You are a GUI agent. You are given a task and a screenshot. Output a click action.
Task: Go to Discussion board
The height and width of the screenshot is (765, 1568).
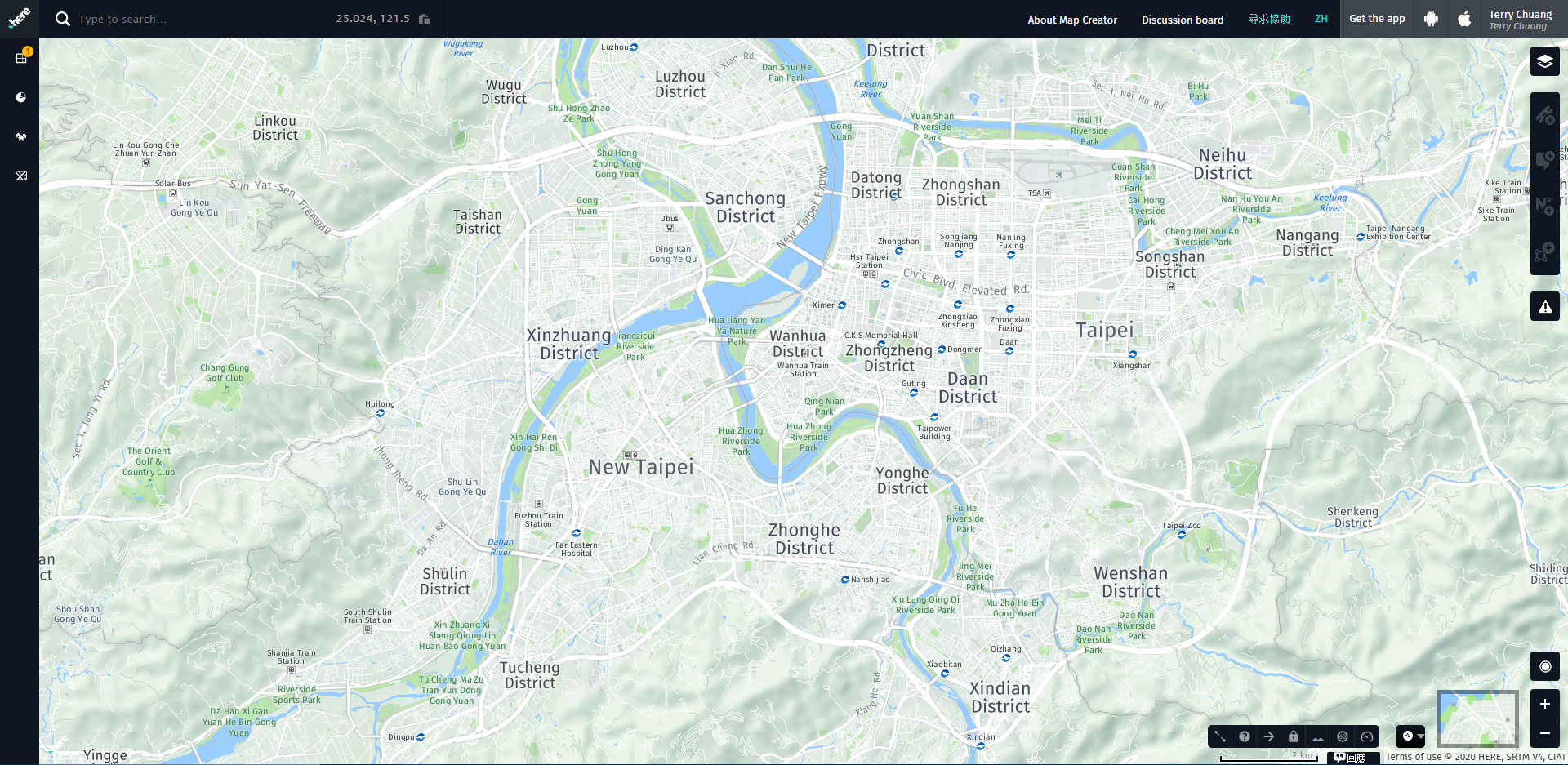[1183, 20]
